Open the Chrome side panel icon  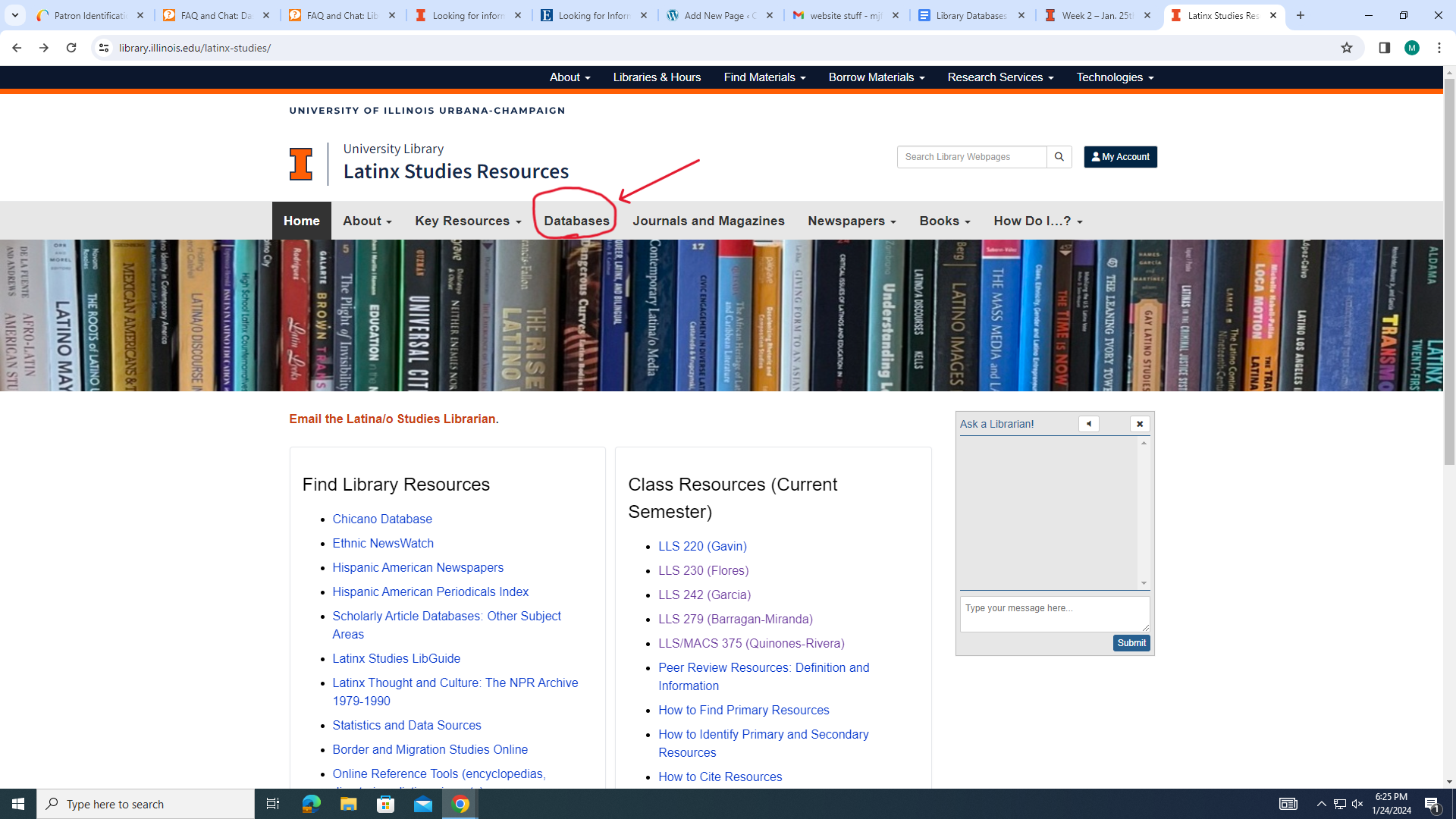(x=1384, y=48)
